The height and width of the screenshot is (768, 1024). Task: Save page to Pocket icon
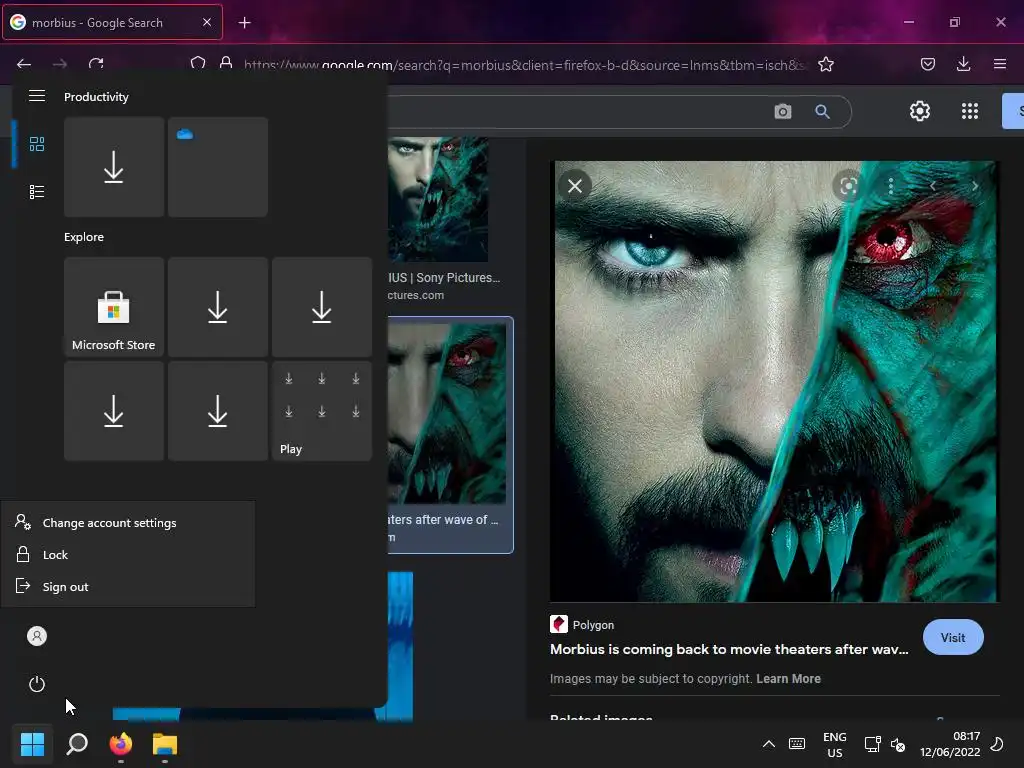(x=927, y=64)
